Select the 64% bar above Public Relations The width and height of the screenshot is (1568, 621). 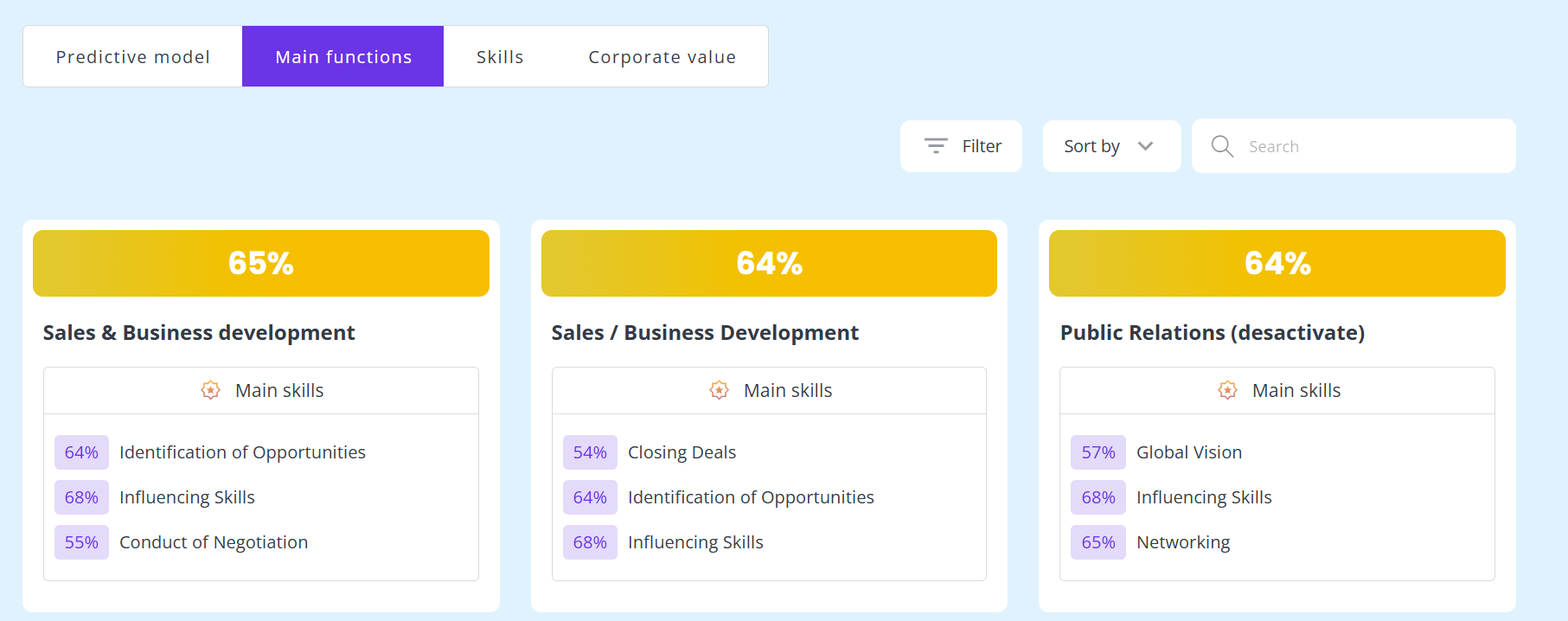point(1277,263)
